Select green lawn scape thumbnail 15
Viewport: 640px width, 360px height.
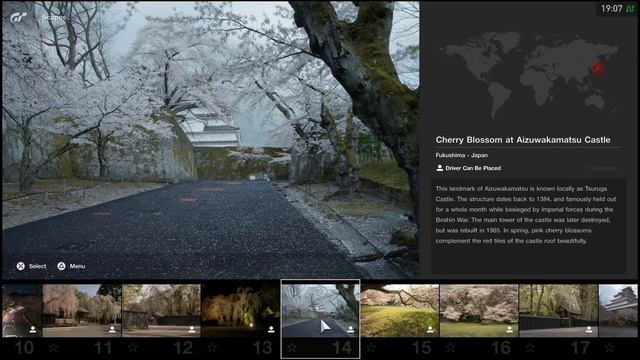point(400,311)
